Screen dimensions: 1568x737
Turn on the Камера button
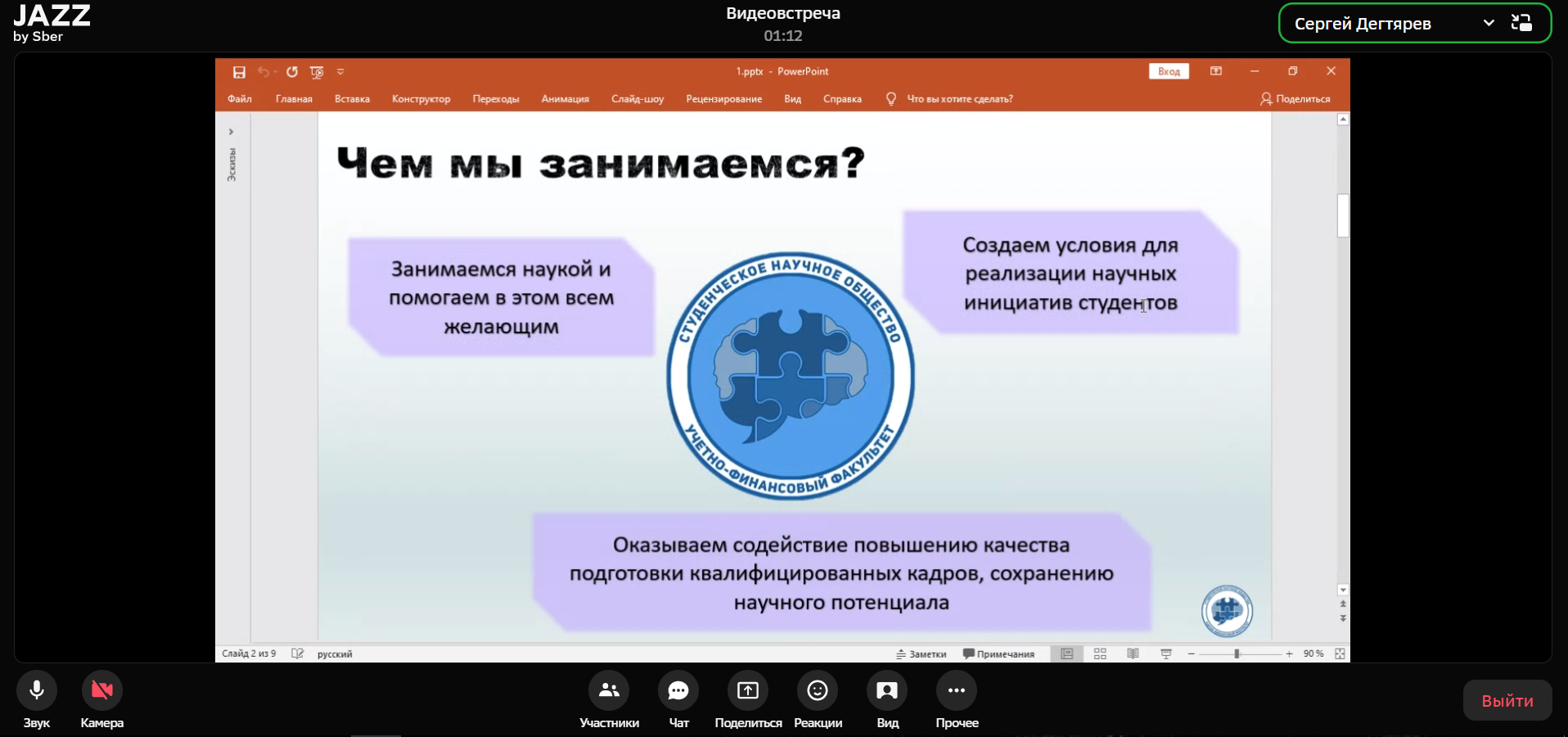pyautogui.click(x=102, y=690)
